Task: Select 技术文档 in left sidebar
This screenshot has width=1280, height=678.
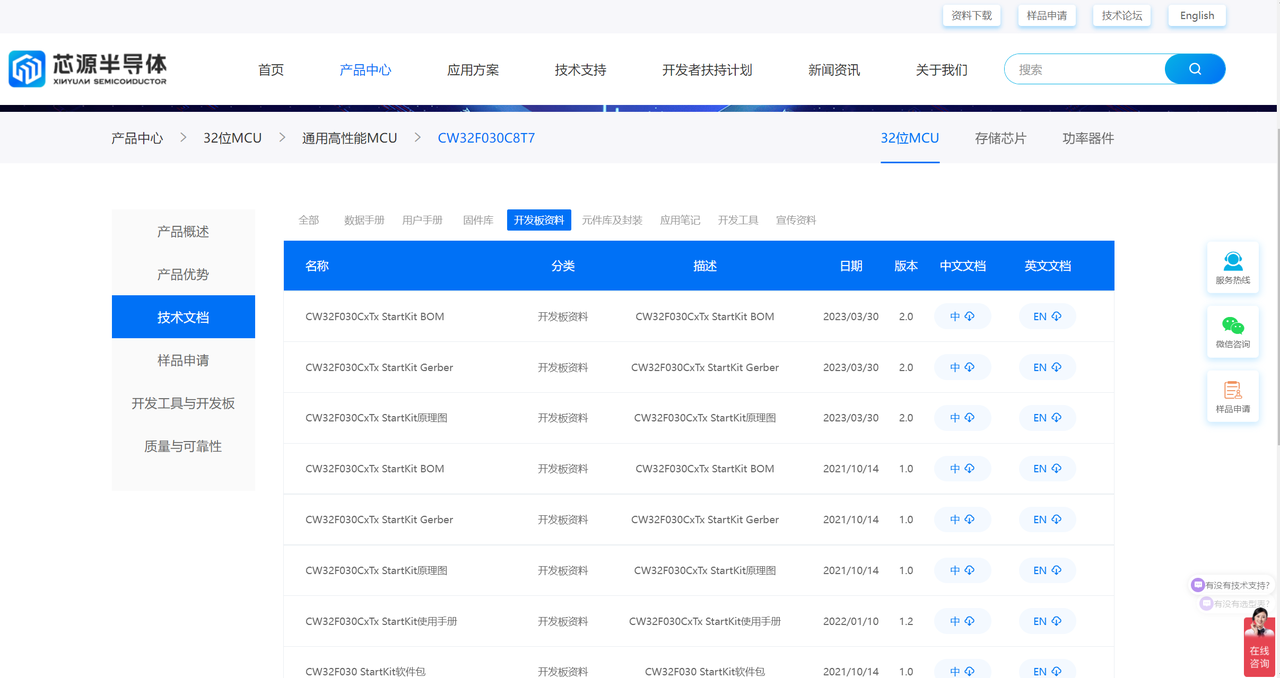Action: [x=183, y=317]
